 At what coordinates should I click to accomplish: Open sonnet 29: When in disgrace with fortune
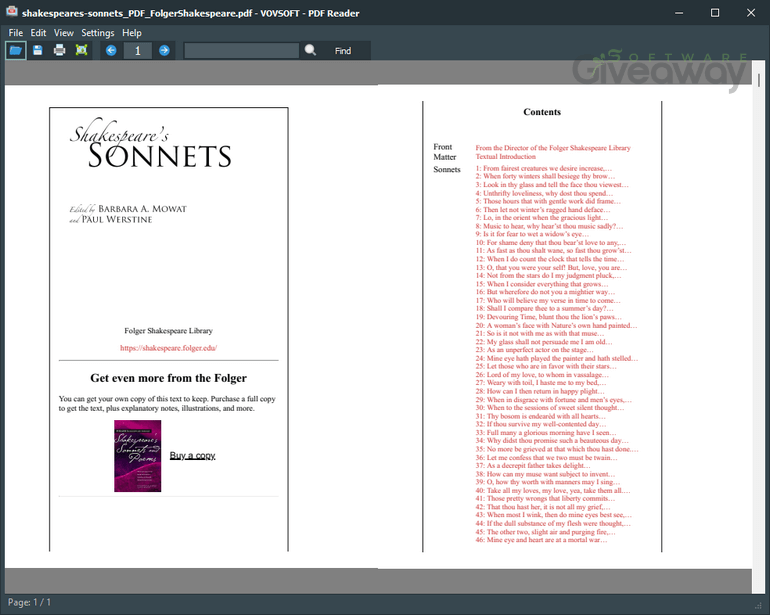[x=553, y=400]
